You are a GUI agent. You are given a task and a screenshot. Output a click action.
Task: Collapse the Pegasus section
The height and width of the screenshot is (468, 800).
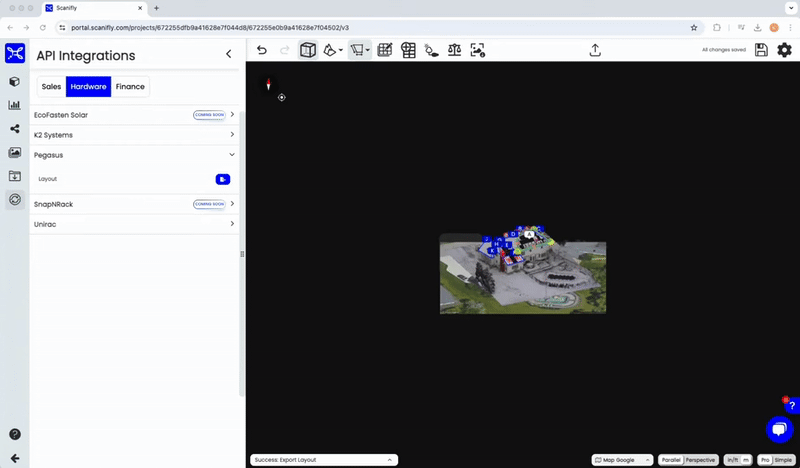tap(134, 155)
